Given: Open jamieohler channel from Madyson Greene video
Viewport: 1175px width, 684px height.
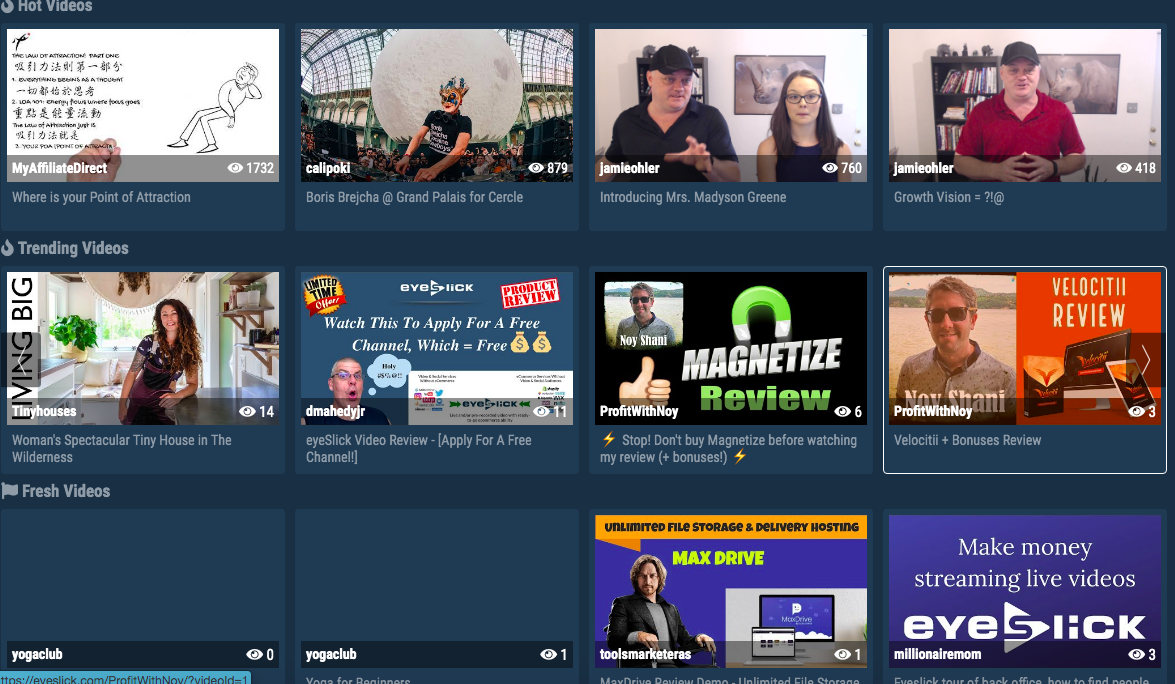Looking at the screenshot, I should click(629, 169).
